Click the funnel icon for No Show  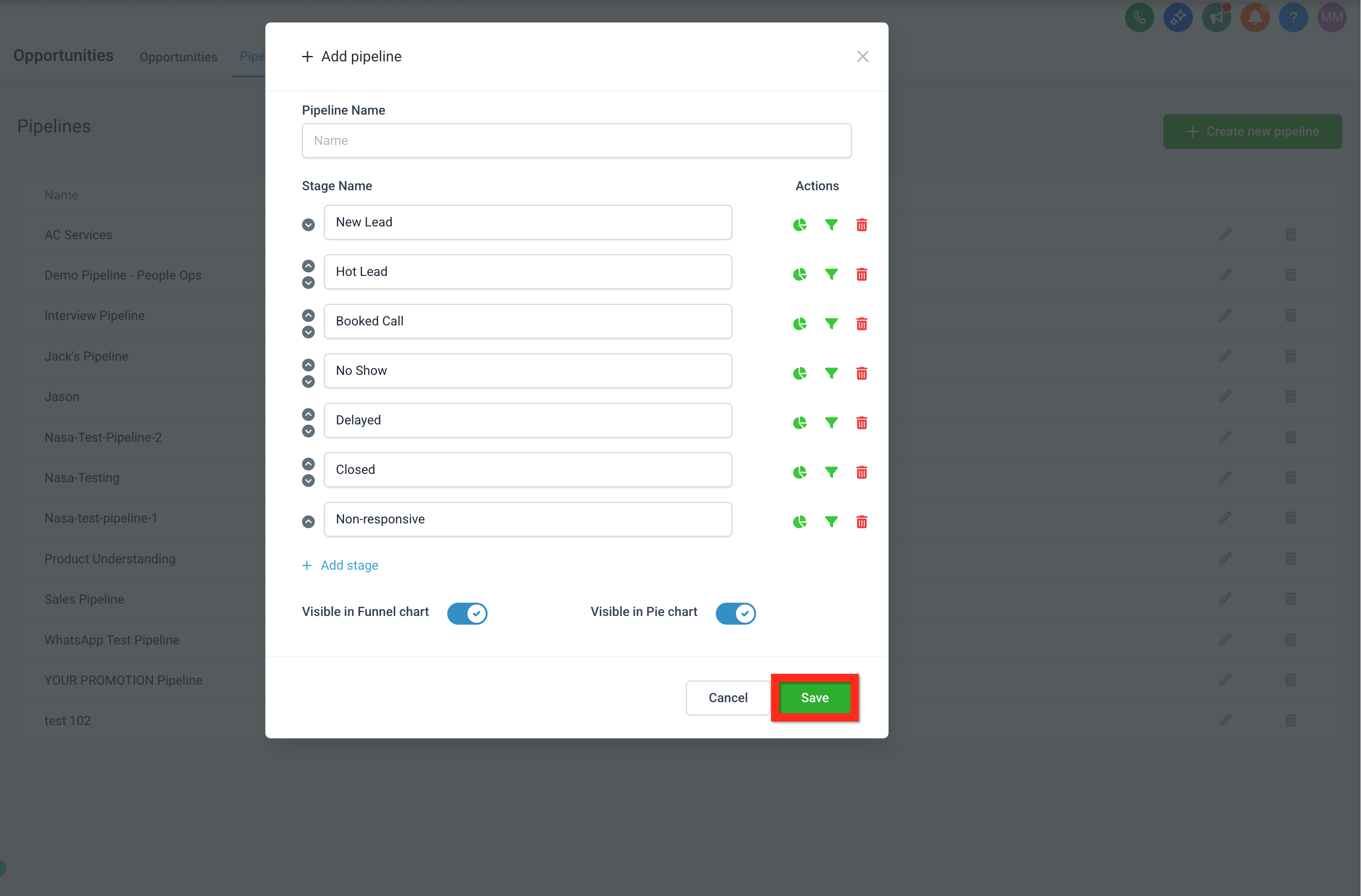[x=831, y=374]
